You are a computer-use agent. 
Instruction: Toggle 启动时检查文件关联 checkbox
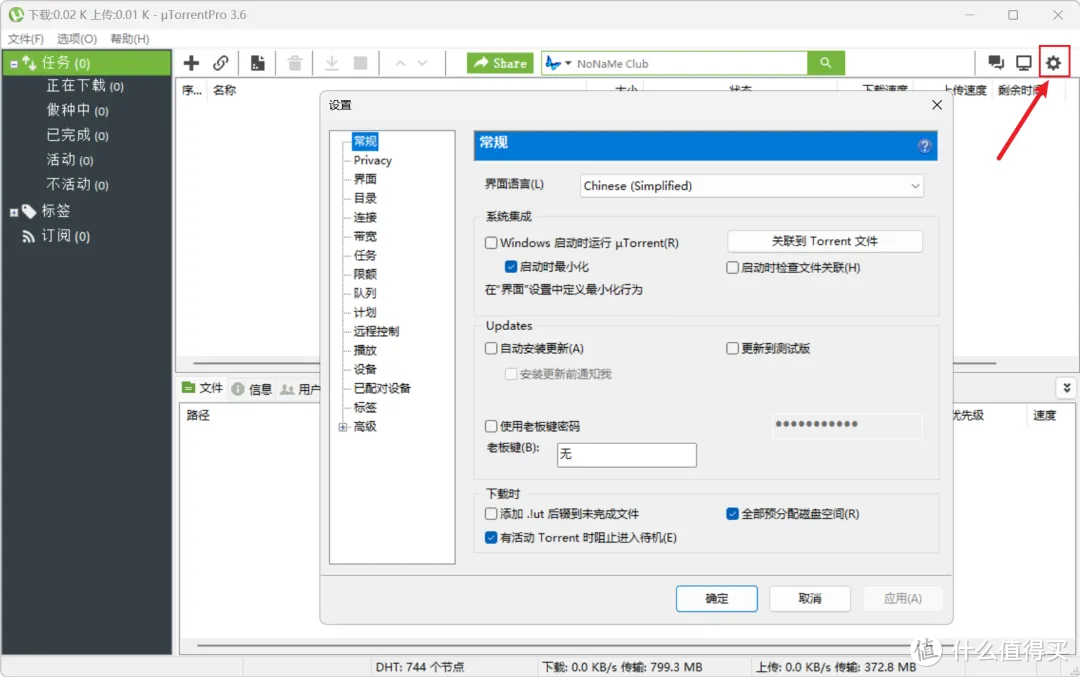(732, 267)
